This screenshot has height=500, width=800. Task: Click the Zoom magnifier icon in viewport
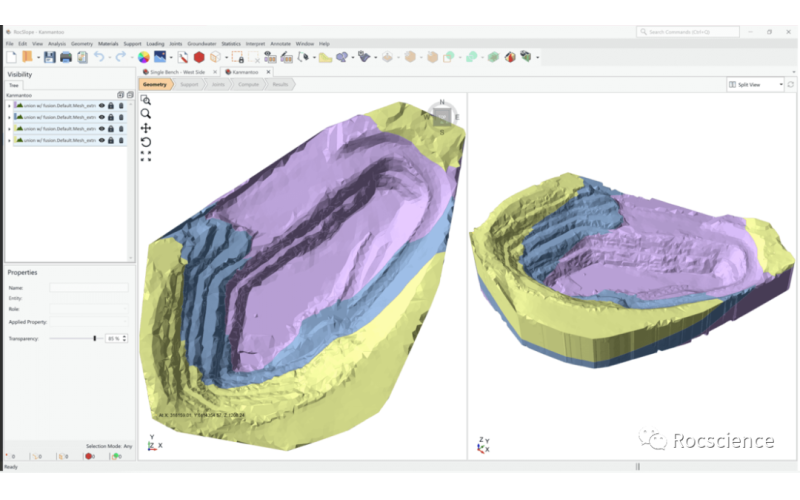click(x=146, y=114)
